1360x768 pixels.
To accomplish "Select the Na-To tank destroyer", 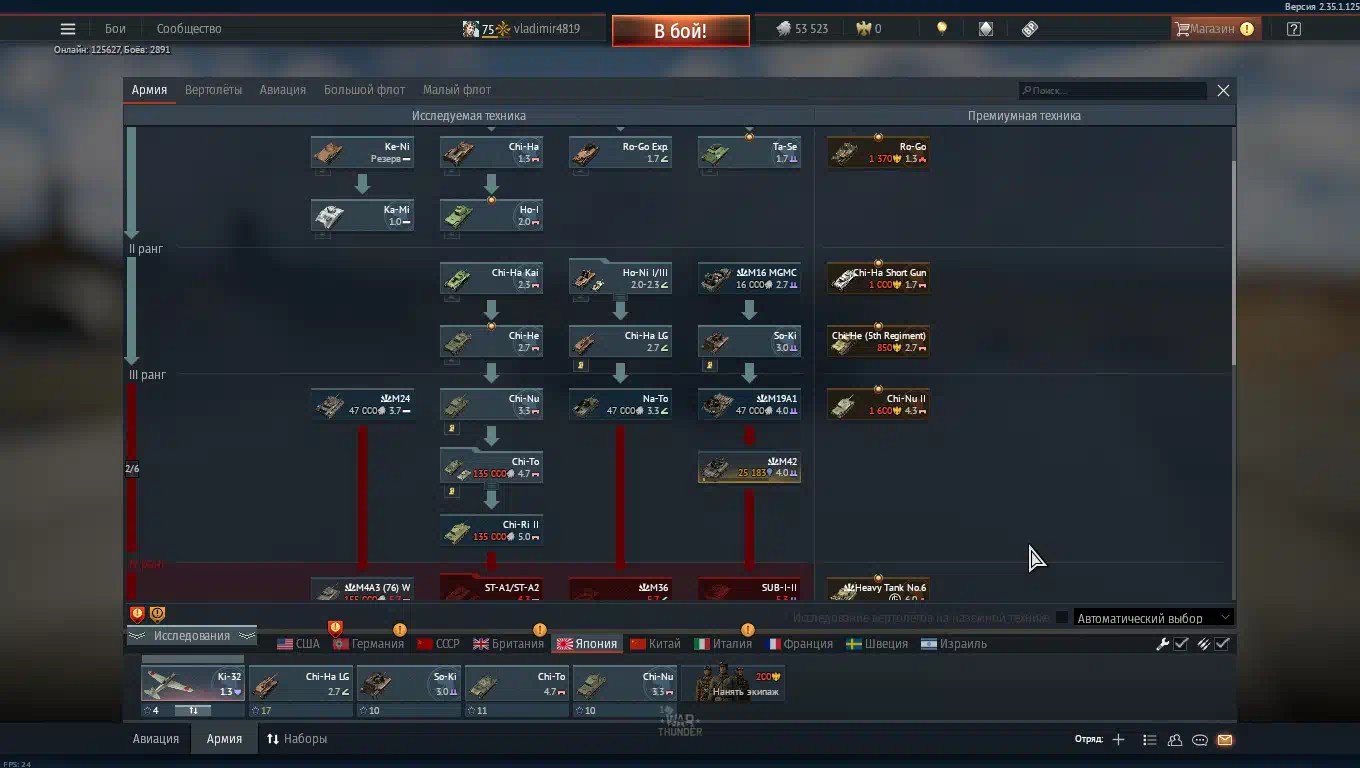I will pos(620,405).
